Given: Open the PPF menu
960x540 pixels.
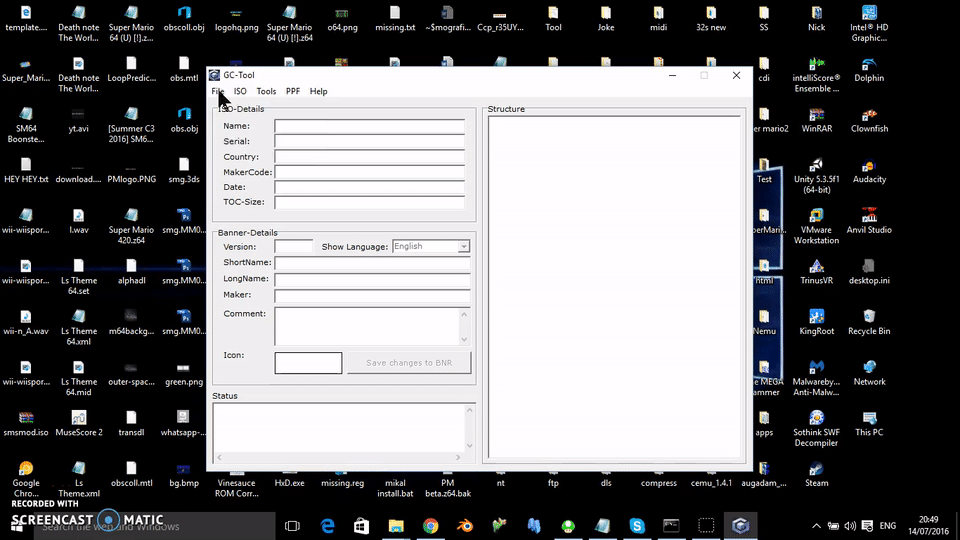Looking at the screenshot, I should 293,91.
